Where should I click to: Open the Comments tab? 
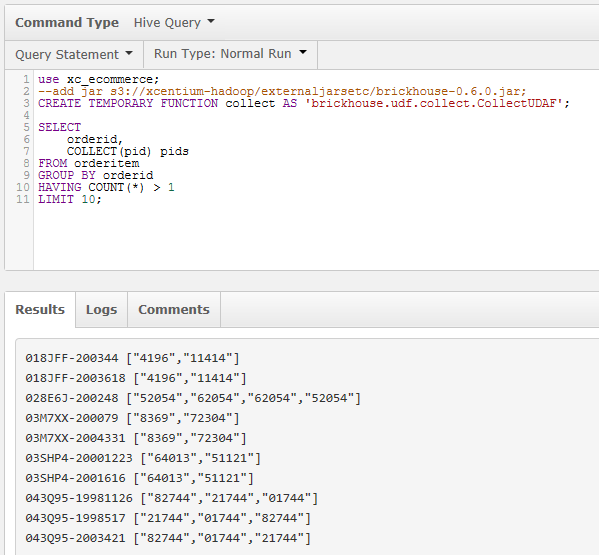174,309
